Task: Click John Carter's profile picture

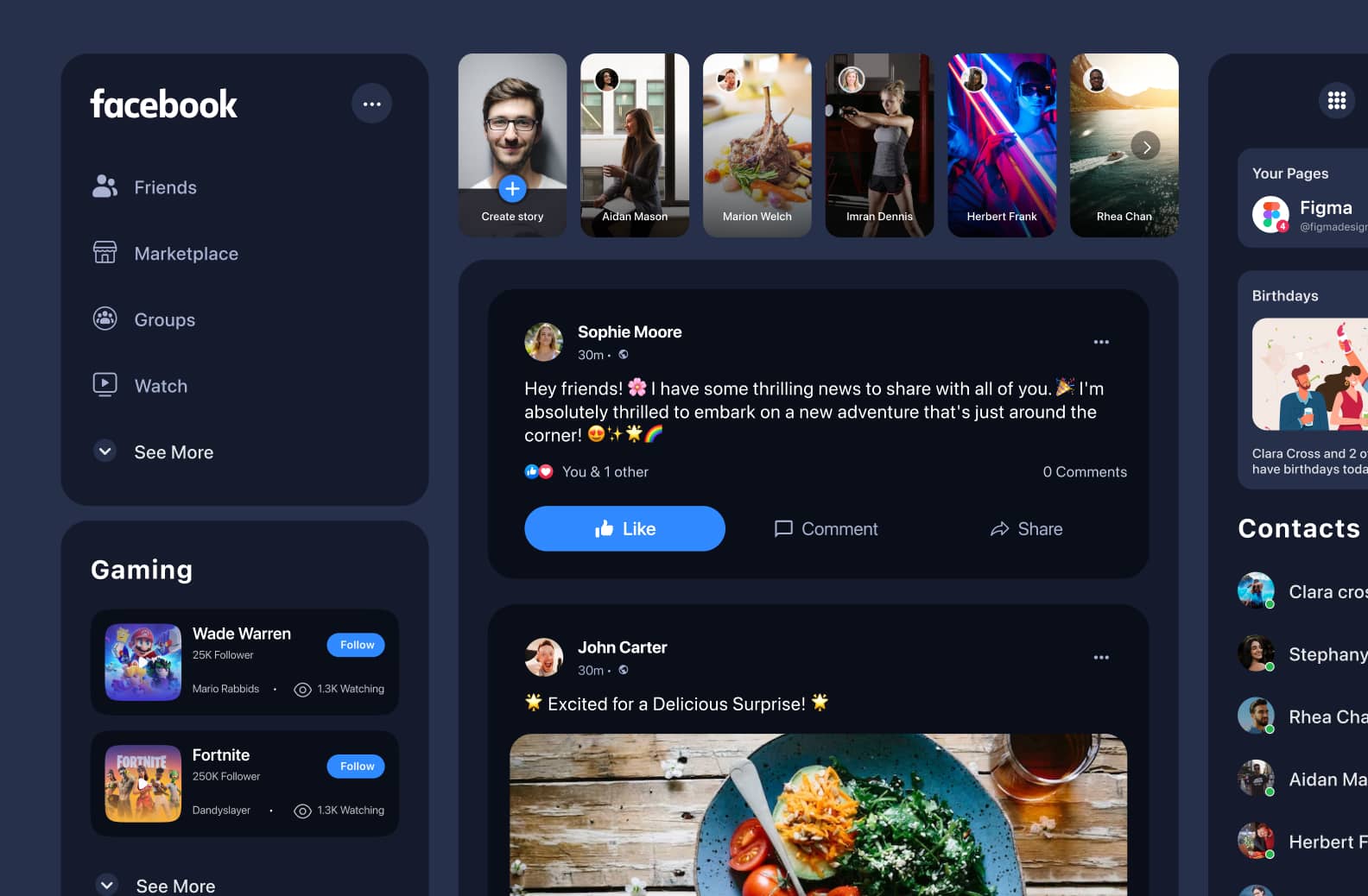Action: tap(544, 657)
